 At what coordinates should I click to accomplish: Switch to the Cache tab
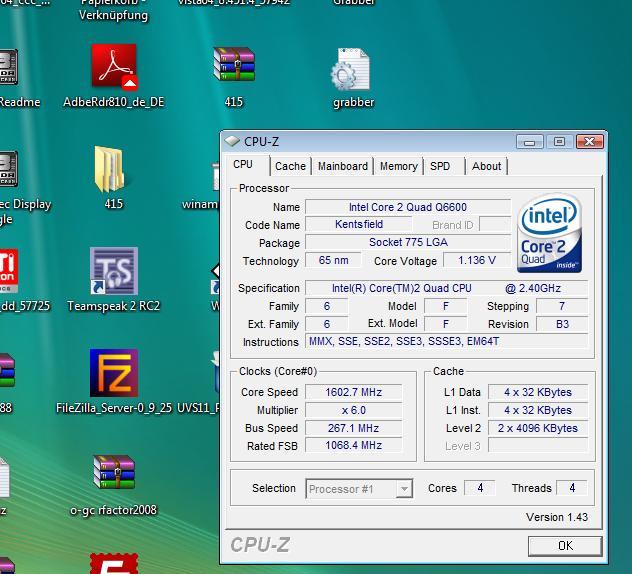290,166
